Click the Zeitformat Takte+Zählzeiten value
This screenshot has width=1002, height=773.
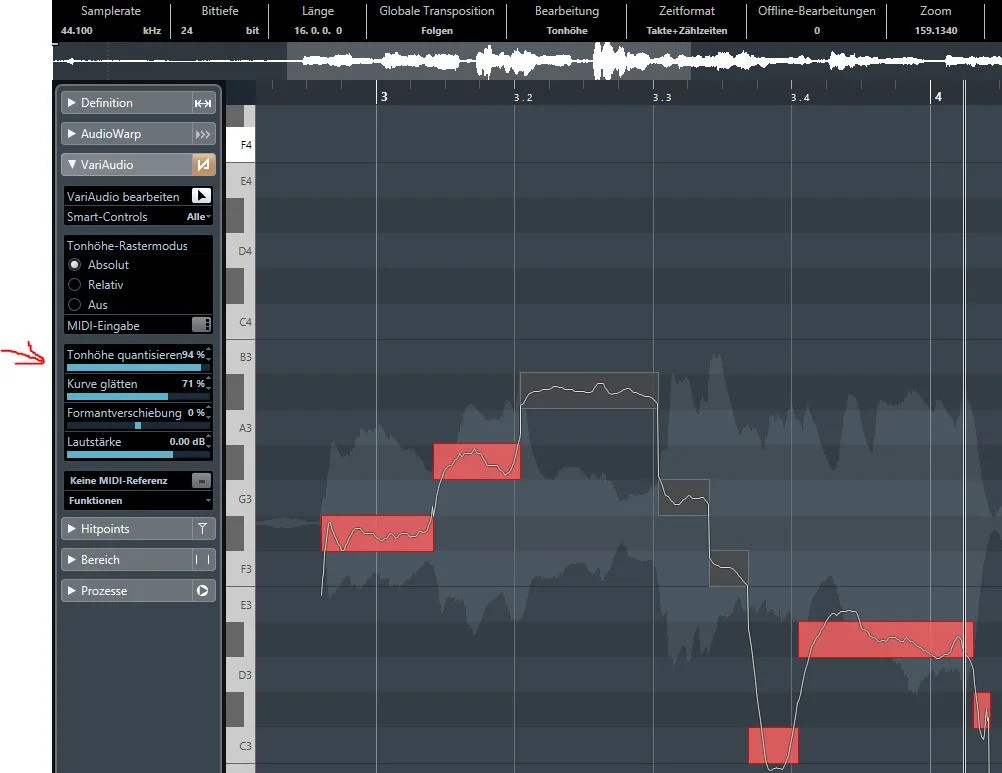click(x=686, y=31)
